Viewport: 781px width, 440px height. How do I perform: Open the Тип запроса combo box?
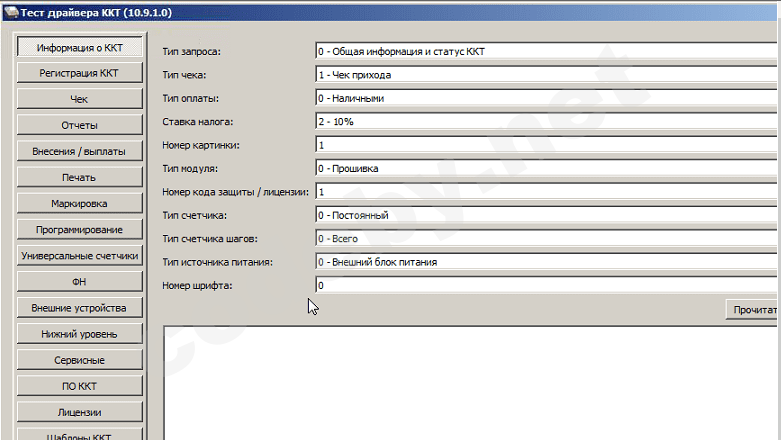coord(547,51)
